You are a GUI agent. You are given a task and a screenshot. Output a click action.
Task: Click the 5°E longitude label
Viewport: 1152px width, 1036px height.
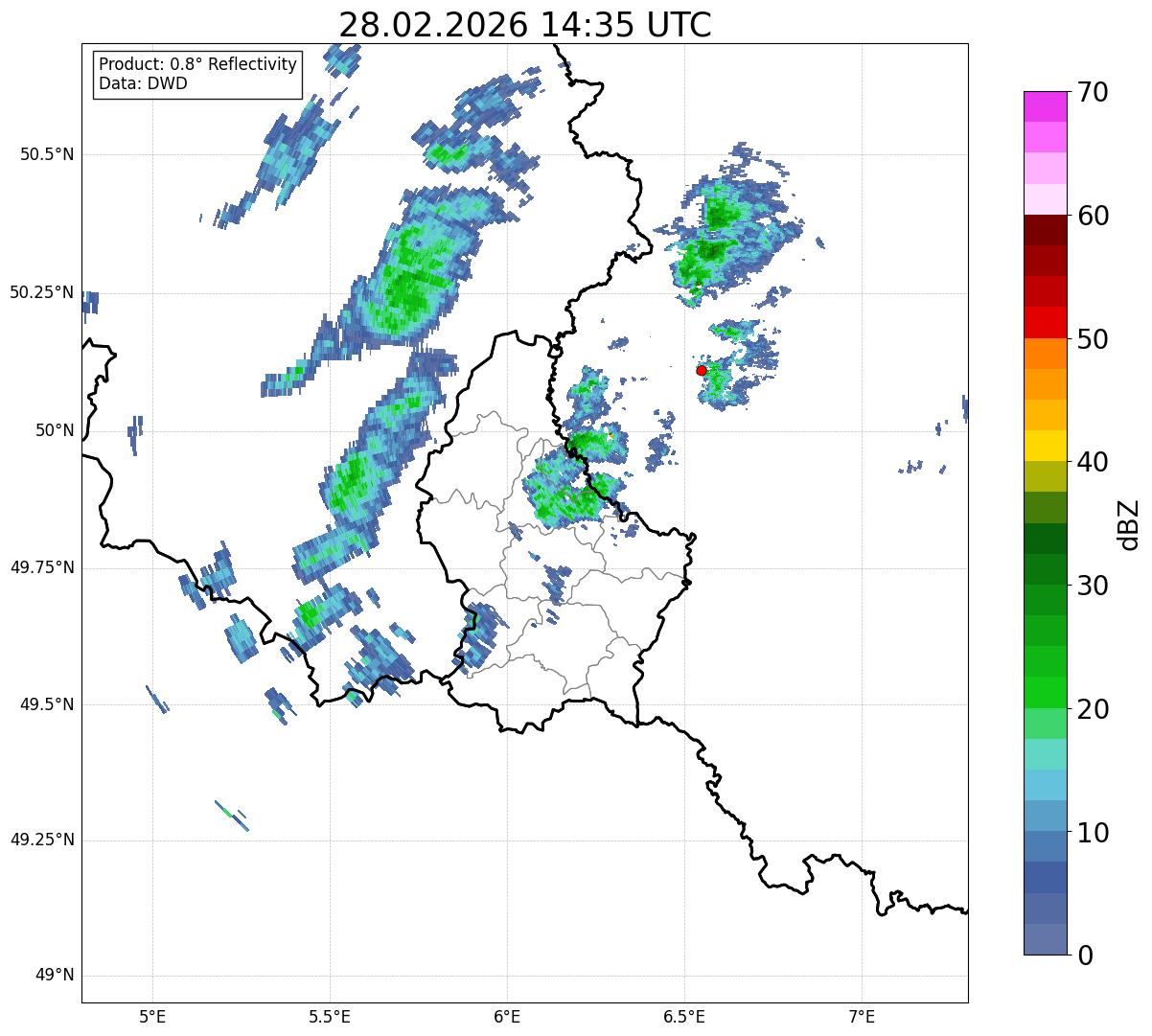152,1017
